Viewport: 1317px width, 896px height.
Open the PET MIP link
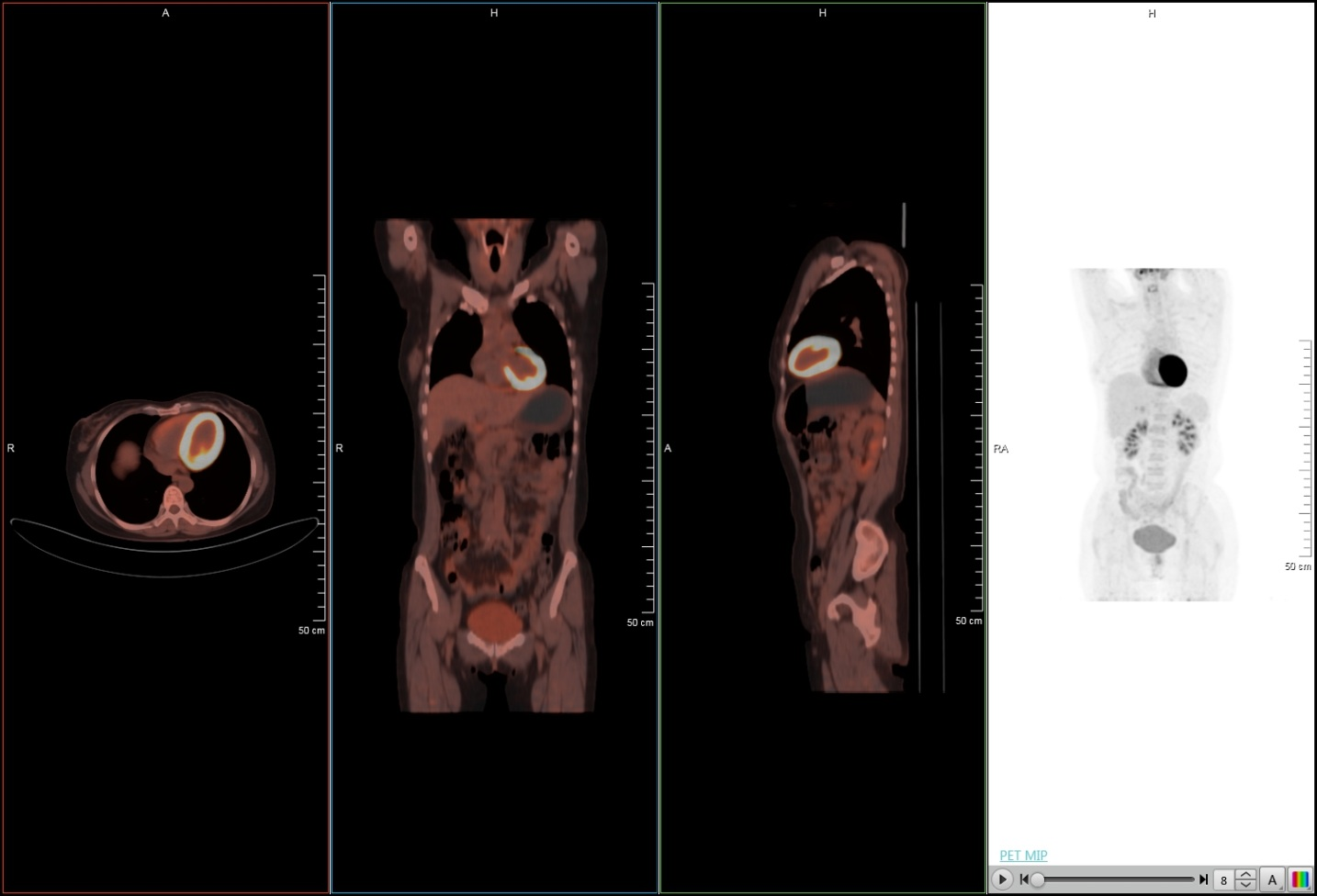(x=1023, y=855)
